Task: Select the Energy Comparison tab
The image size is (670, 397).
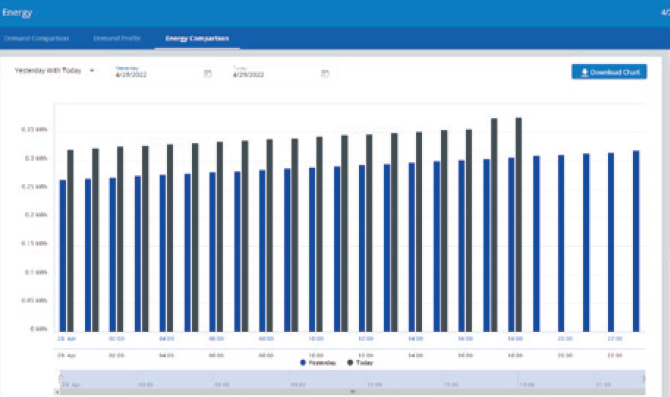Action: click(x=197, y=38)
